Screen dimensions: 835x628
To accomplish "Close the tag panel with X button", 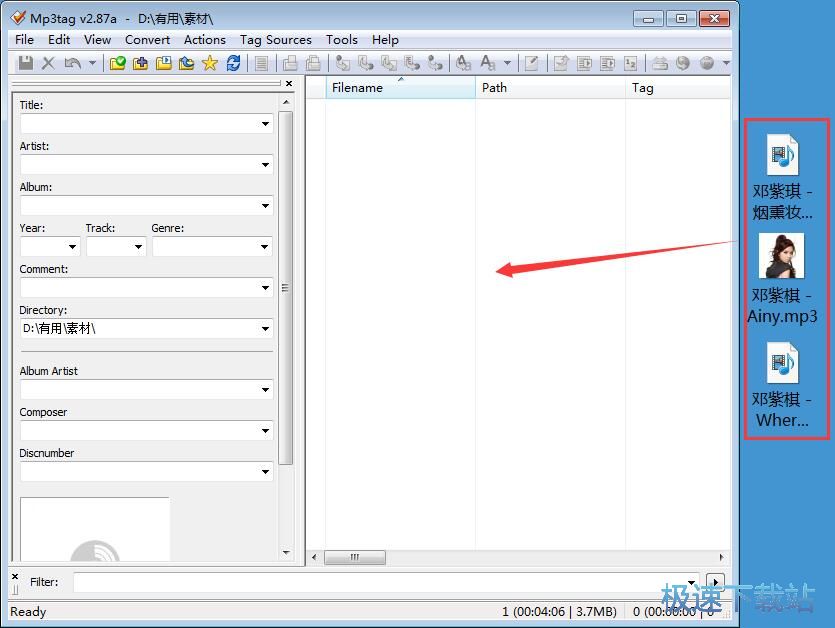I will [x=289, y=84].
